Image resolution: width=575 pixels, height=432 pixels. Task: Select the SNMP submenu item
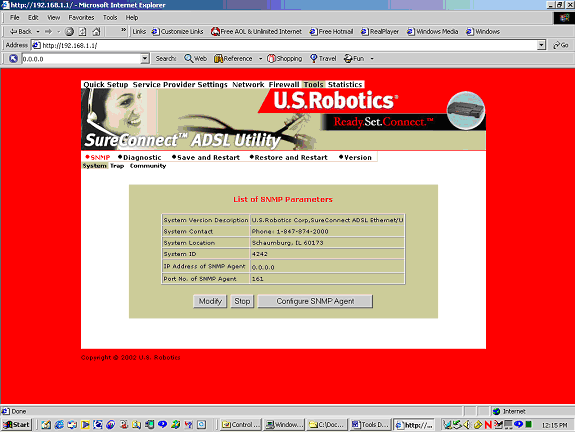[98, 157]
